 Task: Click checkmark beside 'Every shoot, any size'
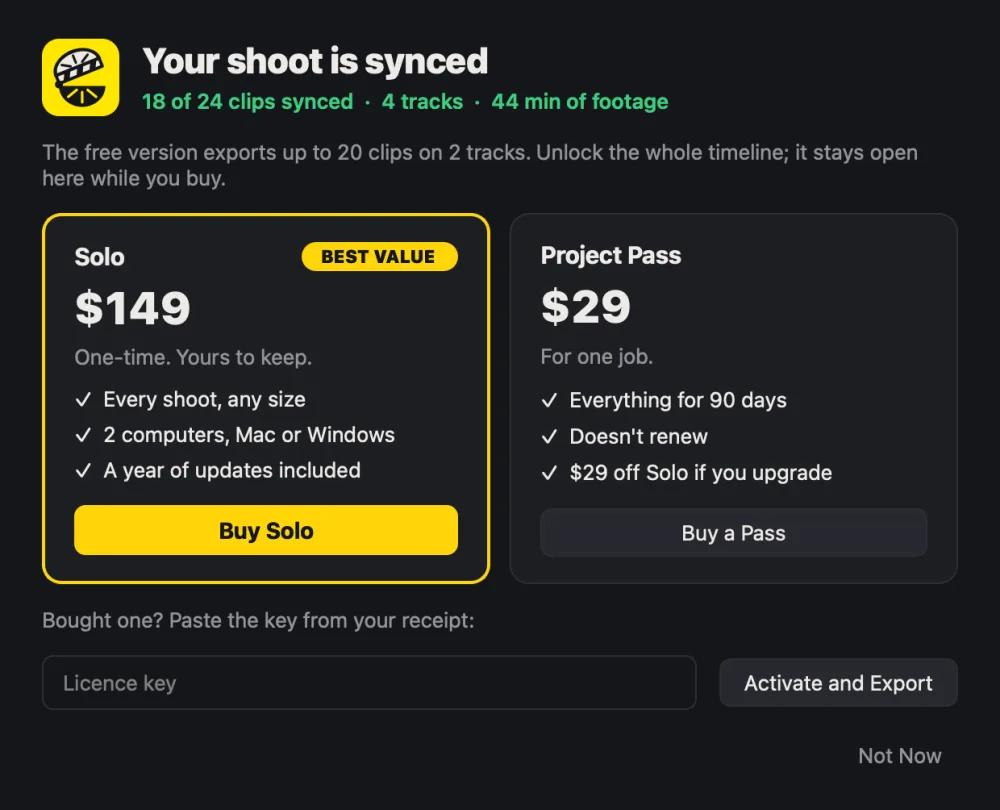83,400
